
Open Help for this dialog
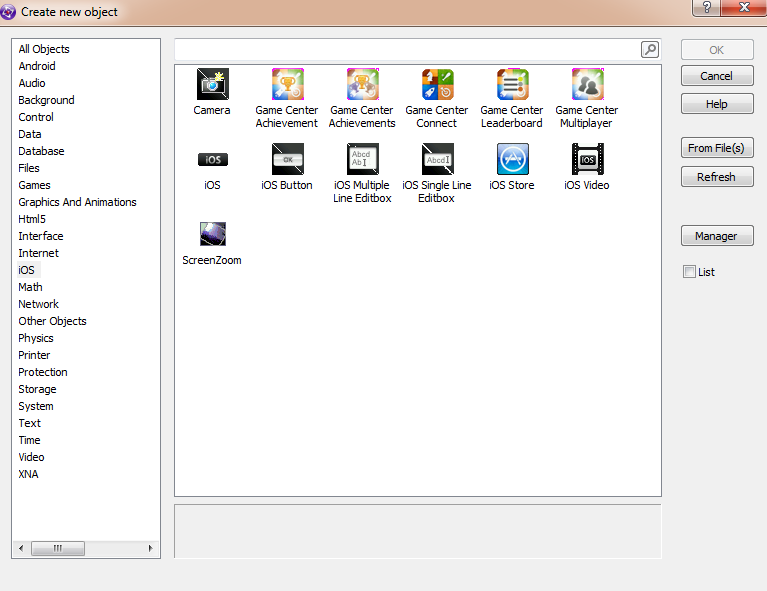coord(717,104)
